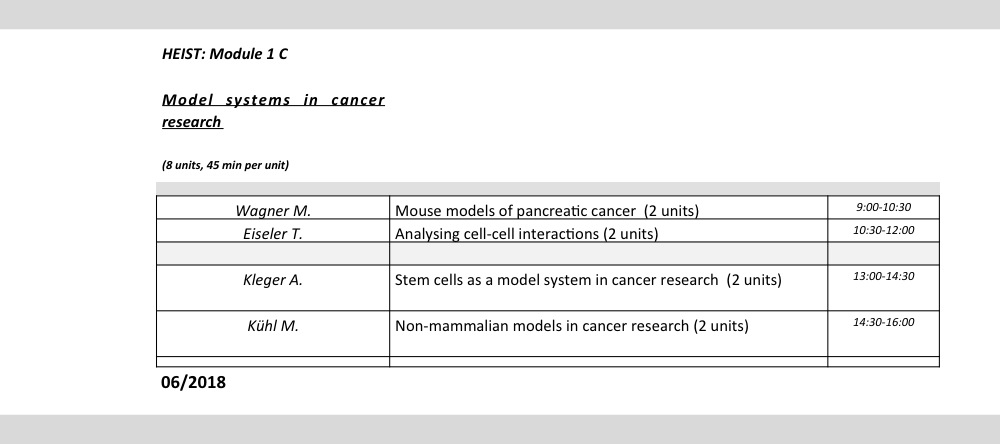Click the 9:00-10:30 time slot
The height and width of the screenshot is (444, 1000).
coord(883,207)
